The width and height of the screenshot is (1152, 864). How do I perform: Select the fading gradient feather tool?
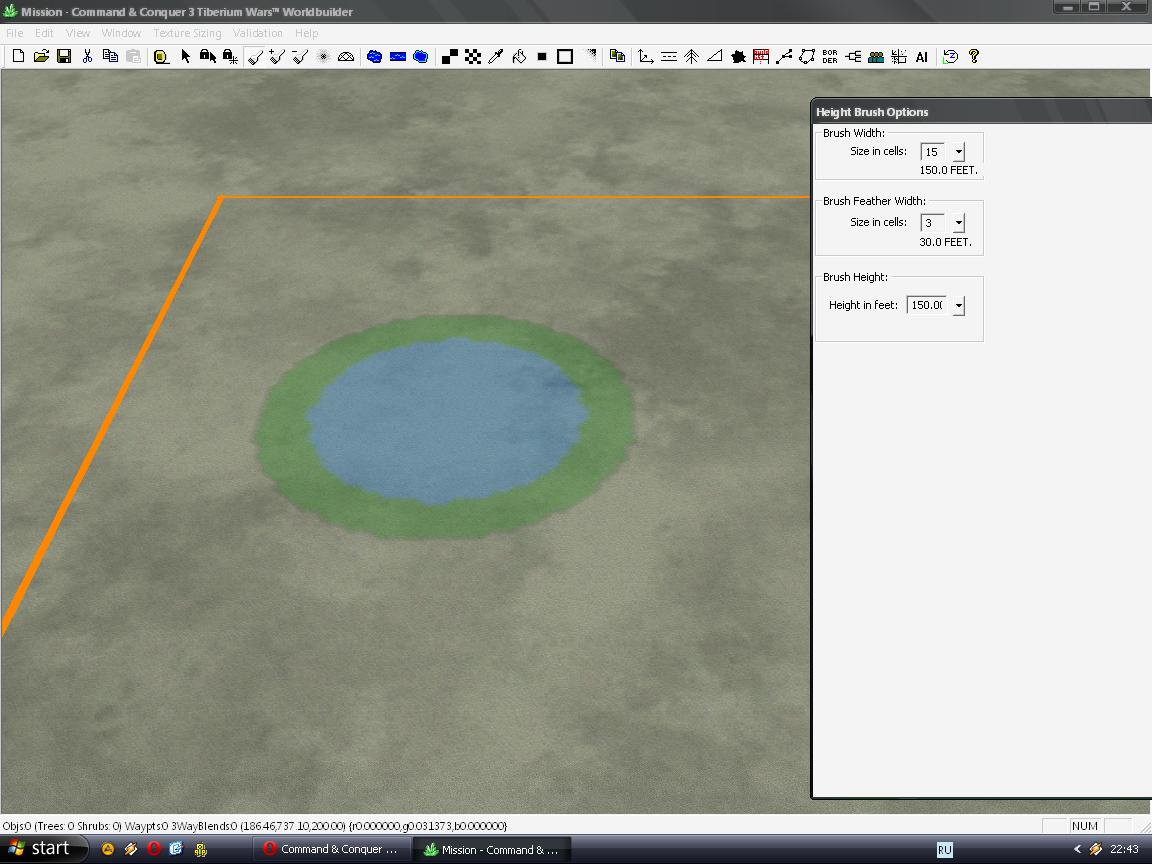click(590, 55)
